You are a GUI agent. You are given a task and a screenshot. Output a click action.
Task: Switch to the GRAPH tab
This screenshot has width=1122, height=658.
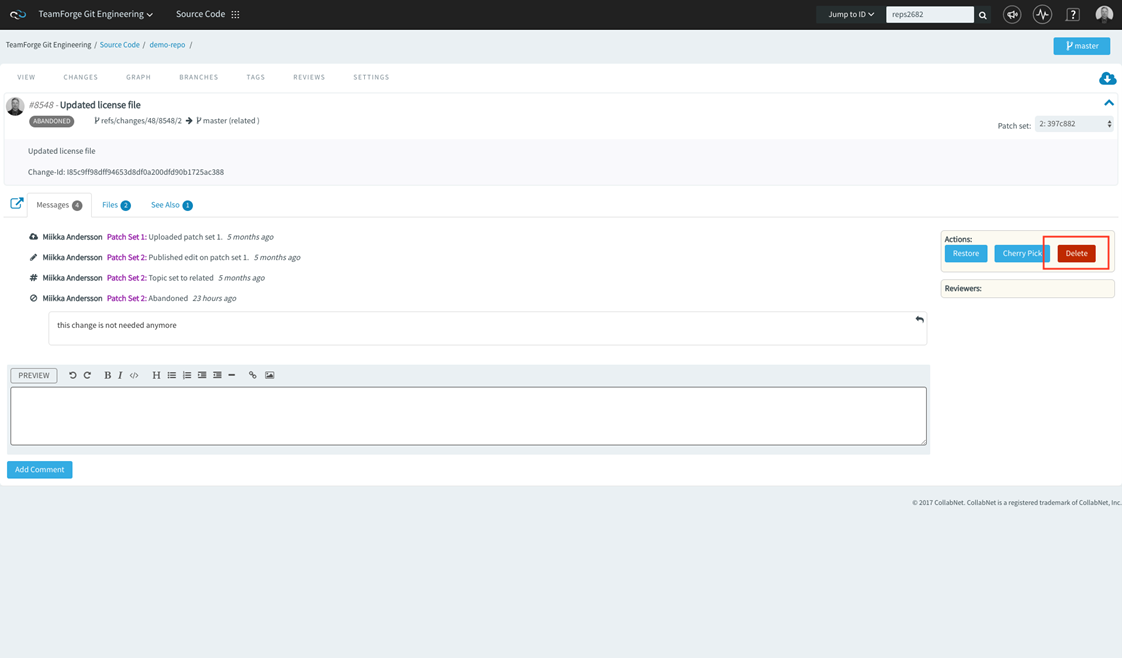point(138,77)
